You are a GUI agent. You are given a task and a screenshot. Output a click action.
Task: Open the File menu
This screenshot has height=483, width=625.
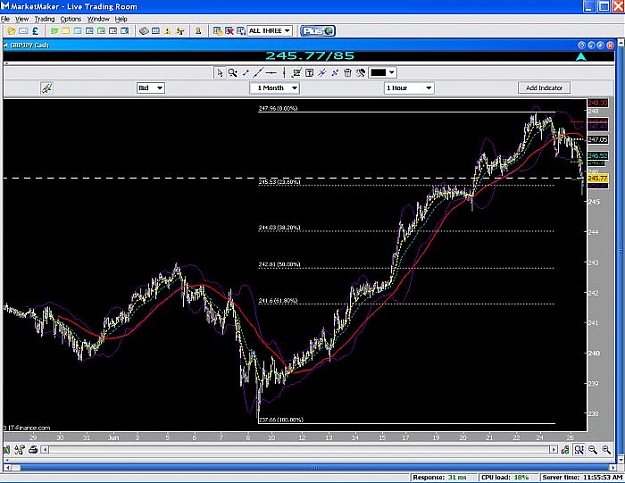(5, 19)
